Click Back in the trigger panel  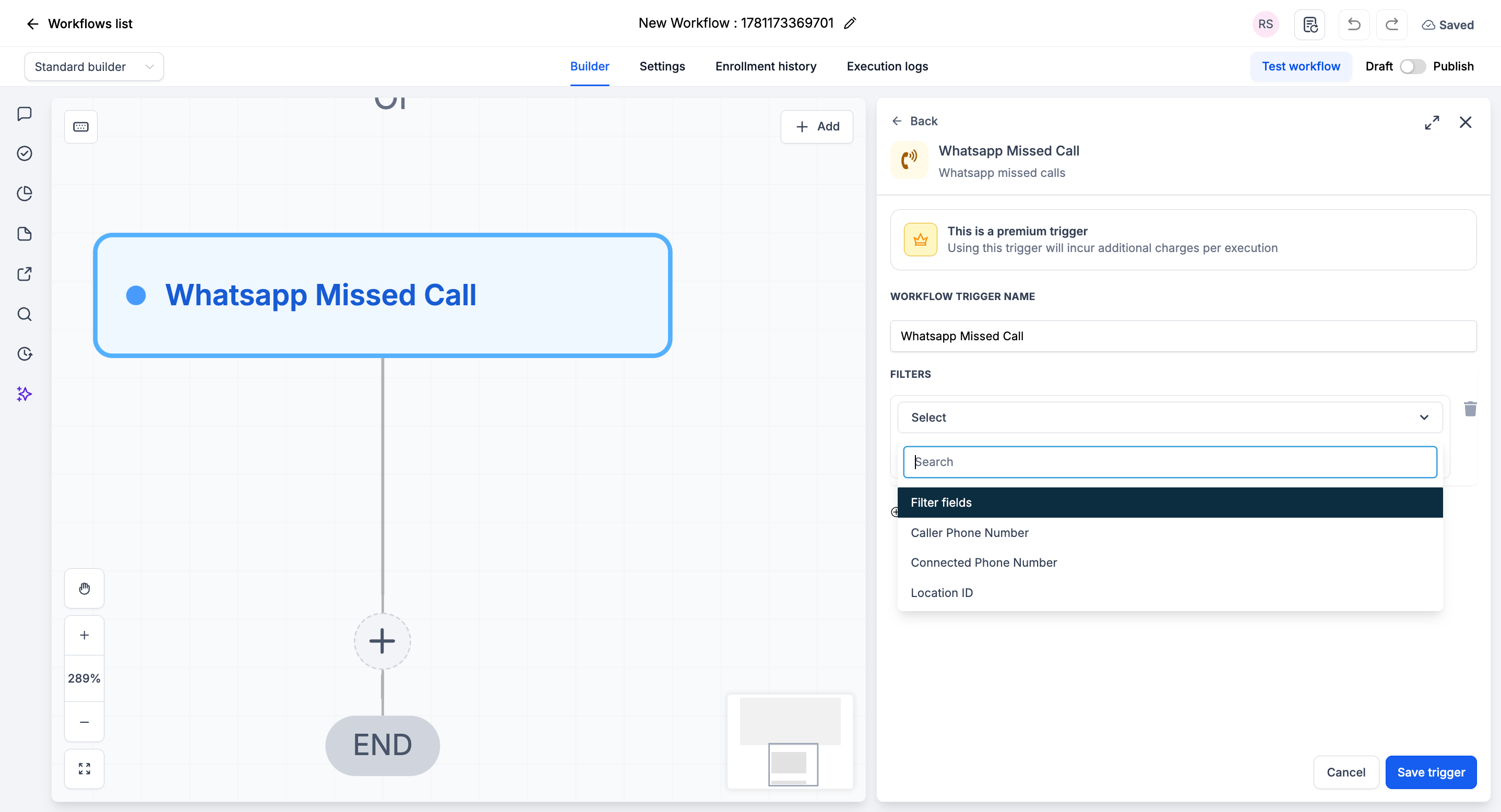[915, 121]
